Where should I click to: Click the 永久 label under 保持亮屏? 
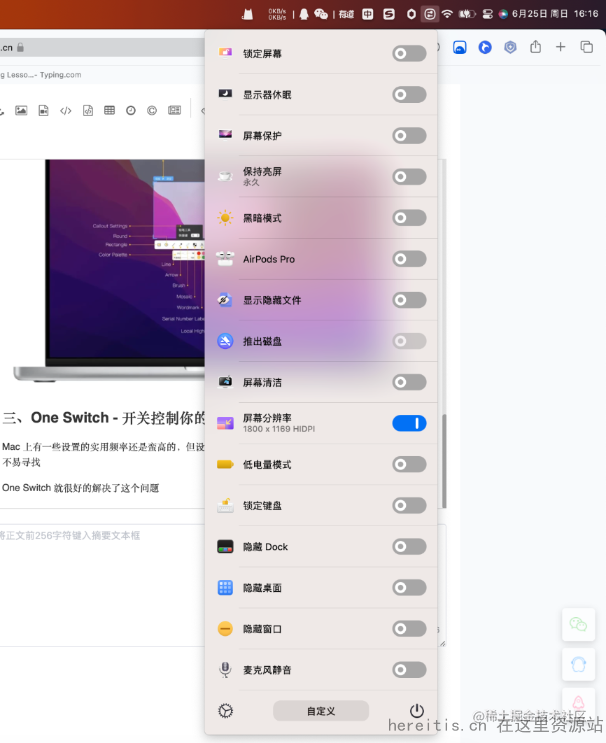click(251, 182)
